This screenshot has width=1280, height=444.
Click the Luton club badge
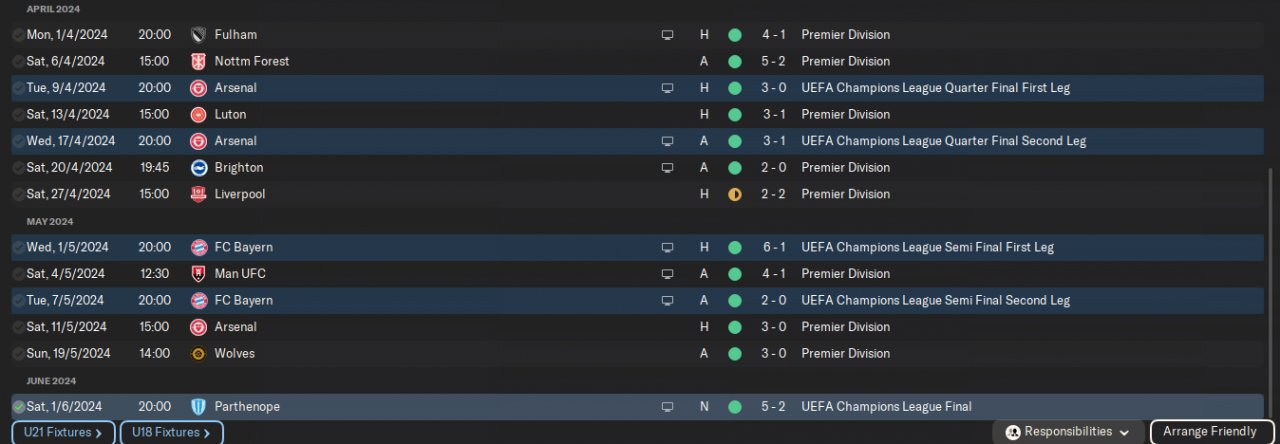tap(198, 115)
